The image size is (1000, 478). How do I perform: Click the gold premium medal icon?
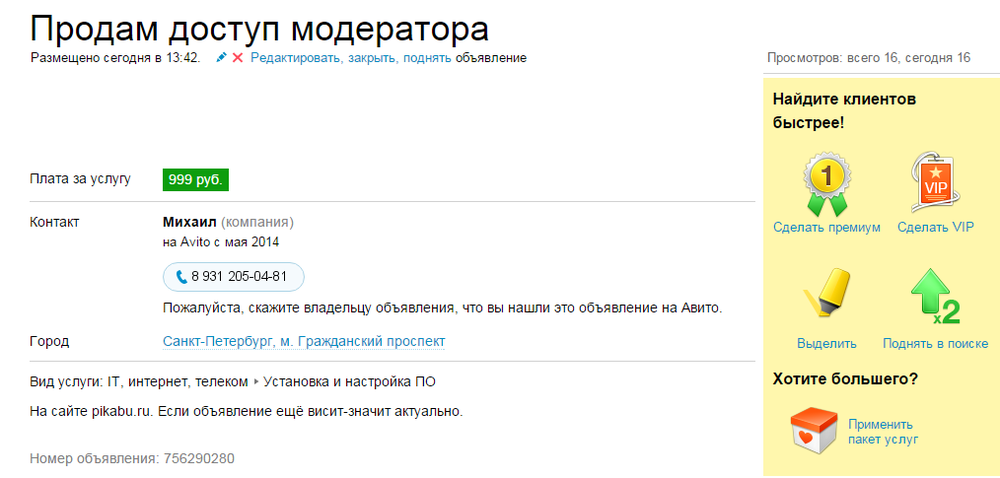827,184
